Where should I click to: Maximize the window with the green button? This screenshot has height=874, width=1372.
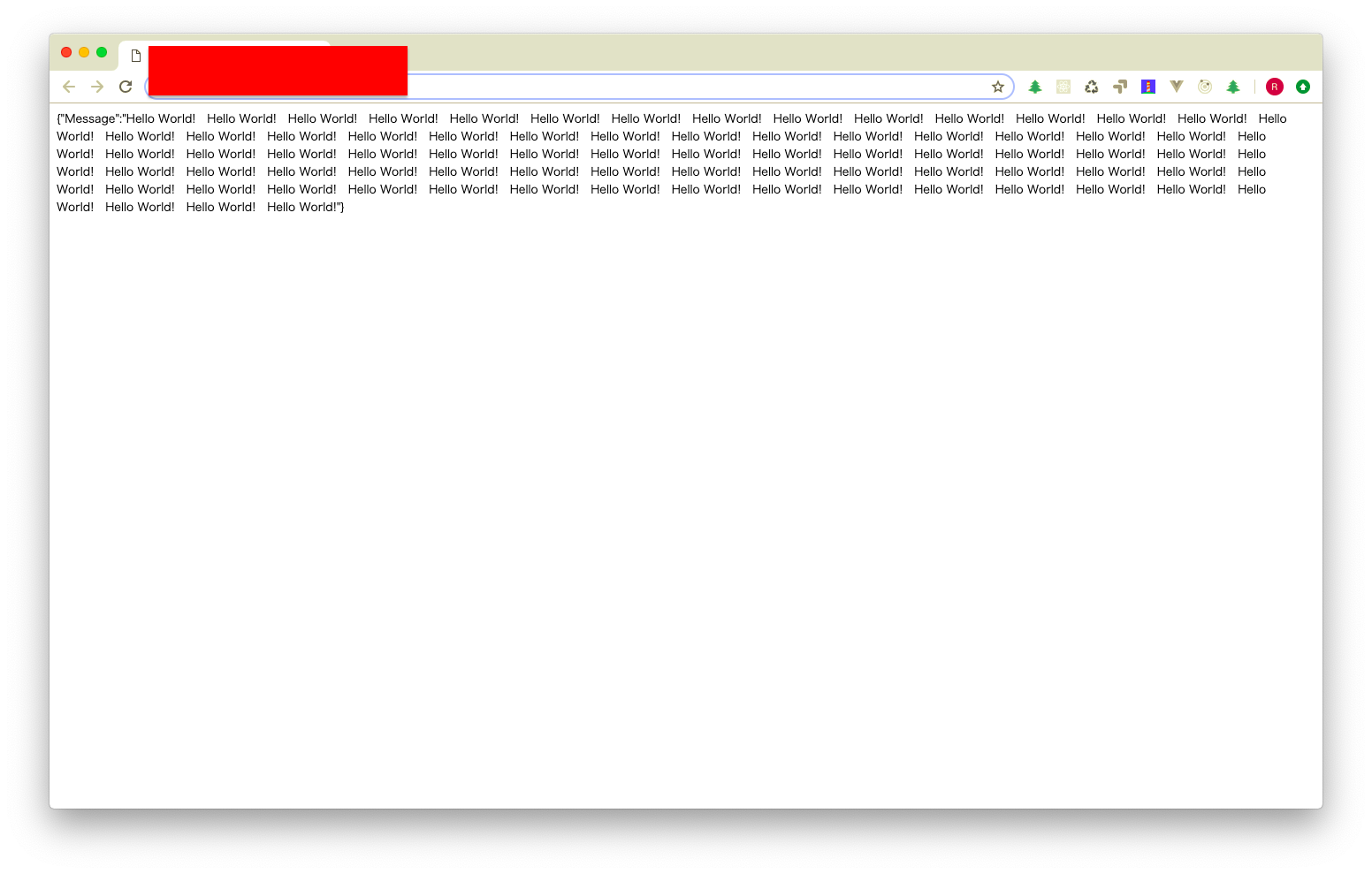pyautogui.click(x=102, y=52)
